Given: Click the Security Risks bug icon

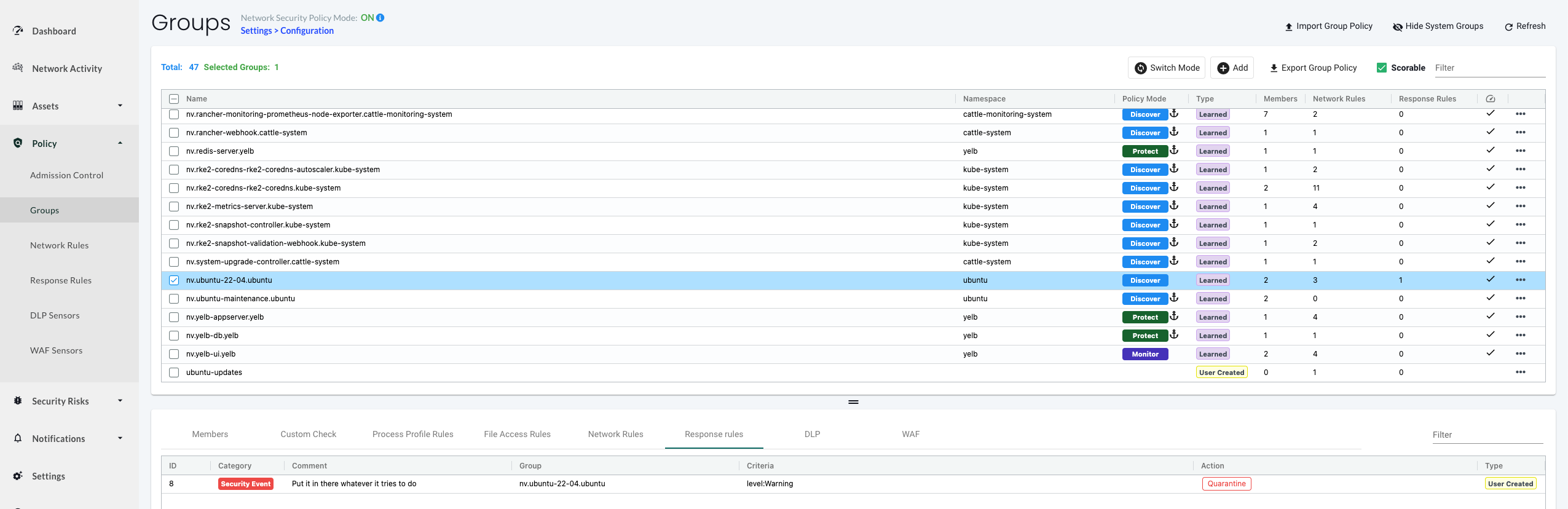Looking at the screenshot, I should [18, 400].
